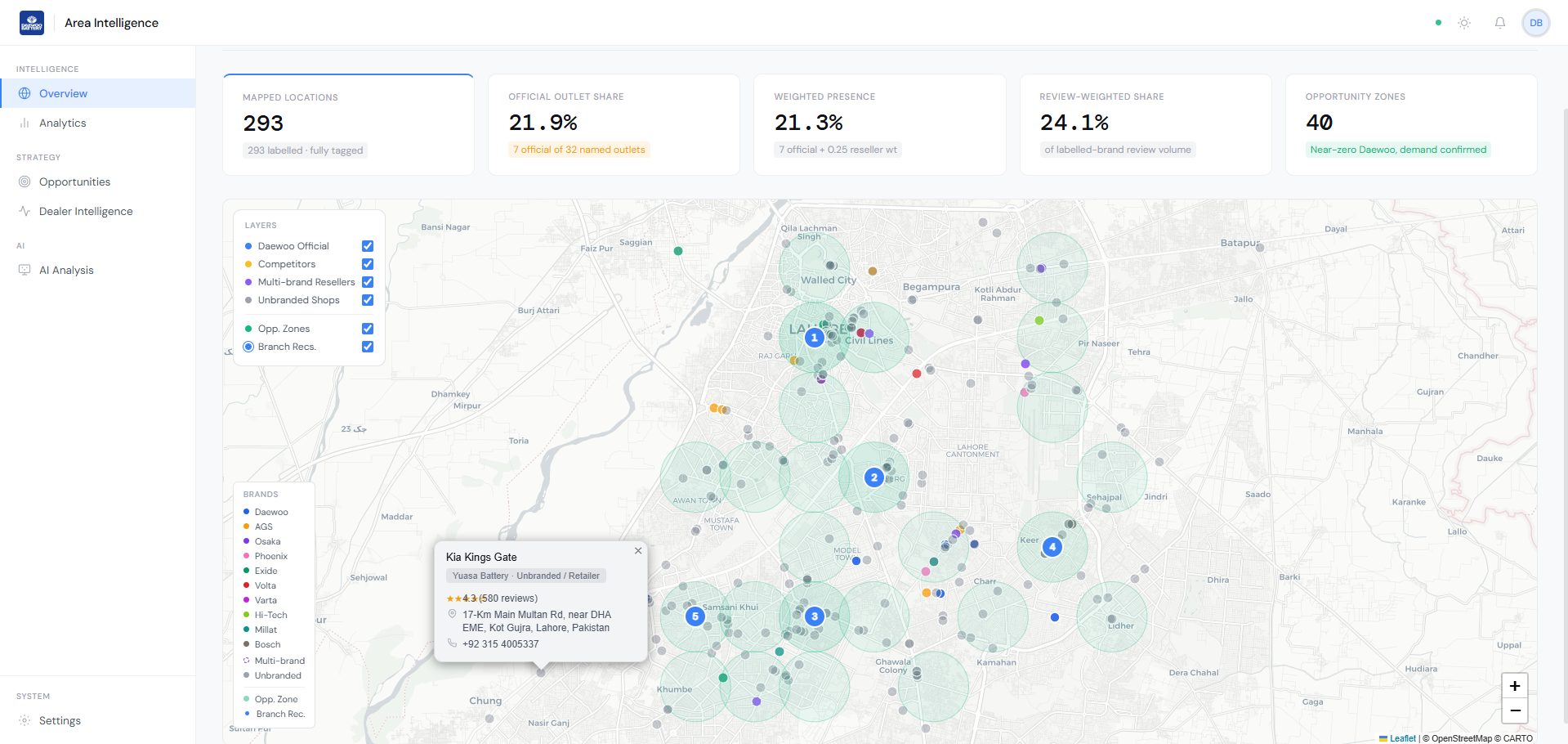
Task: Open Settings in the sidebar
Action: [98, 720]
